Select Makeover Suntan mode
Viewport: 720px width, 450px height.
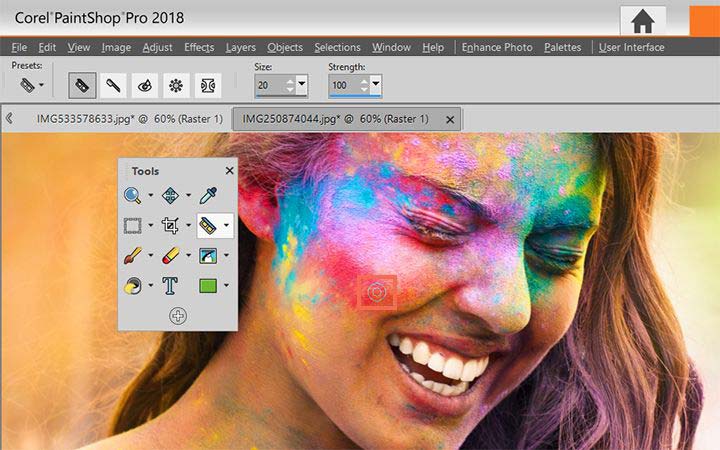pyautogui.click(x=176, y=85)
